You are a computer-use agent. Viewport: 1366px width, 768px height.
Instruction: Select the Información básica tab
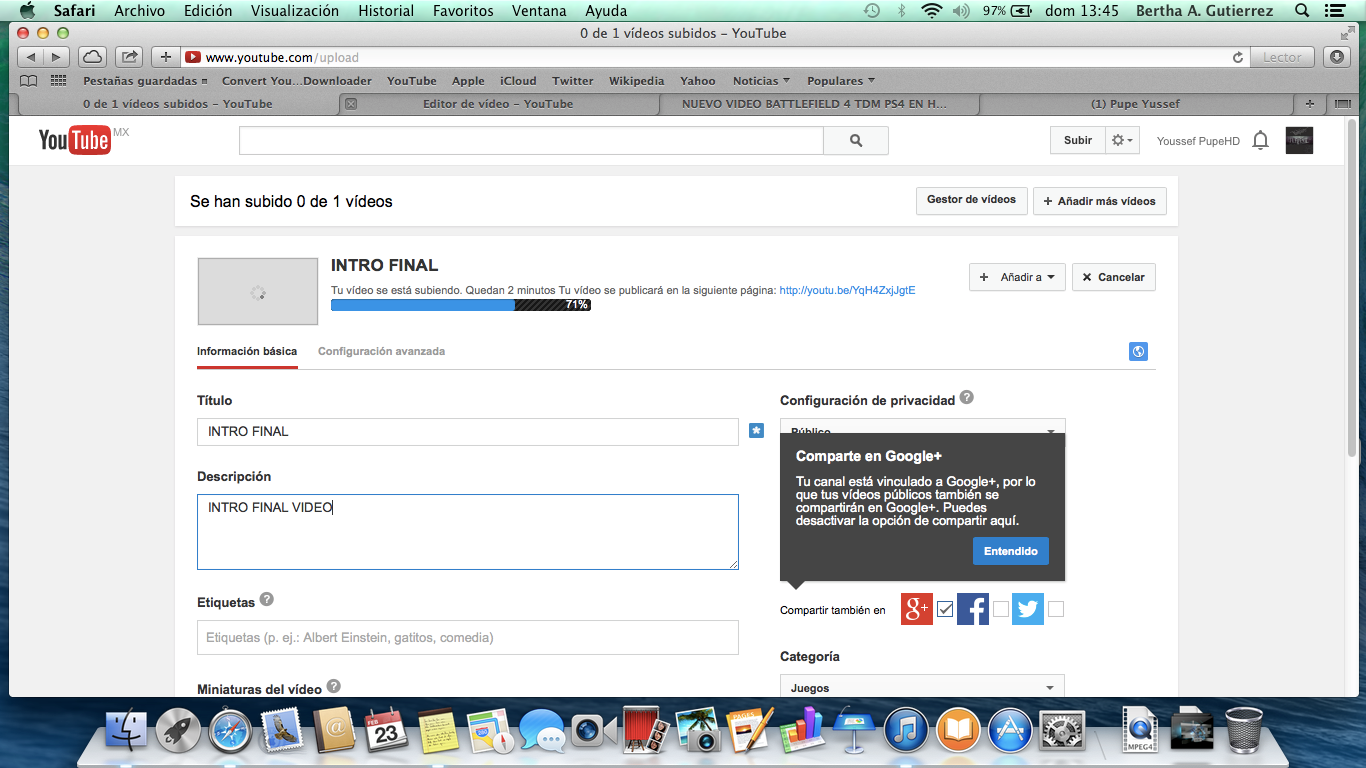[247, 351]
